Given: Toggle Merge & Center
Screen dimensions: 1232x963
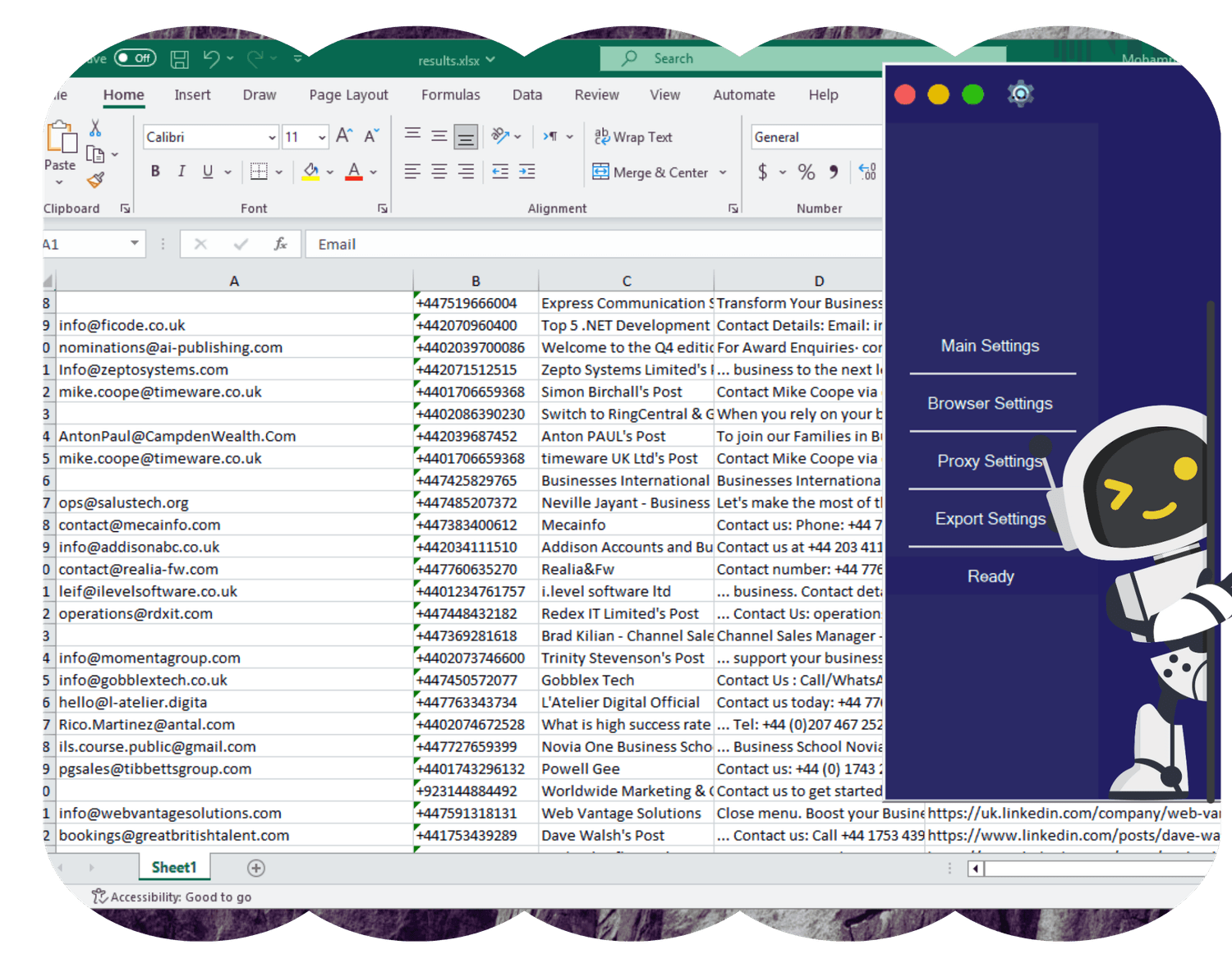Looking at the screenshot, I should coord(650,172).
